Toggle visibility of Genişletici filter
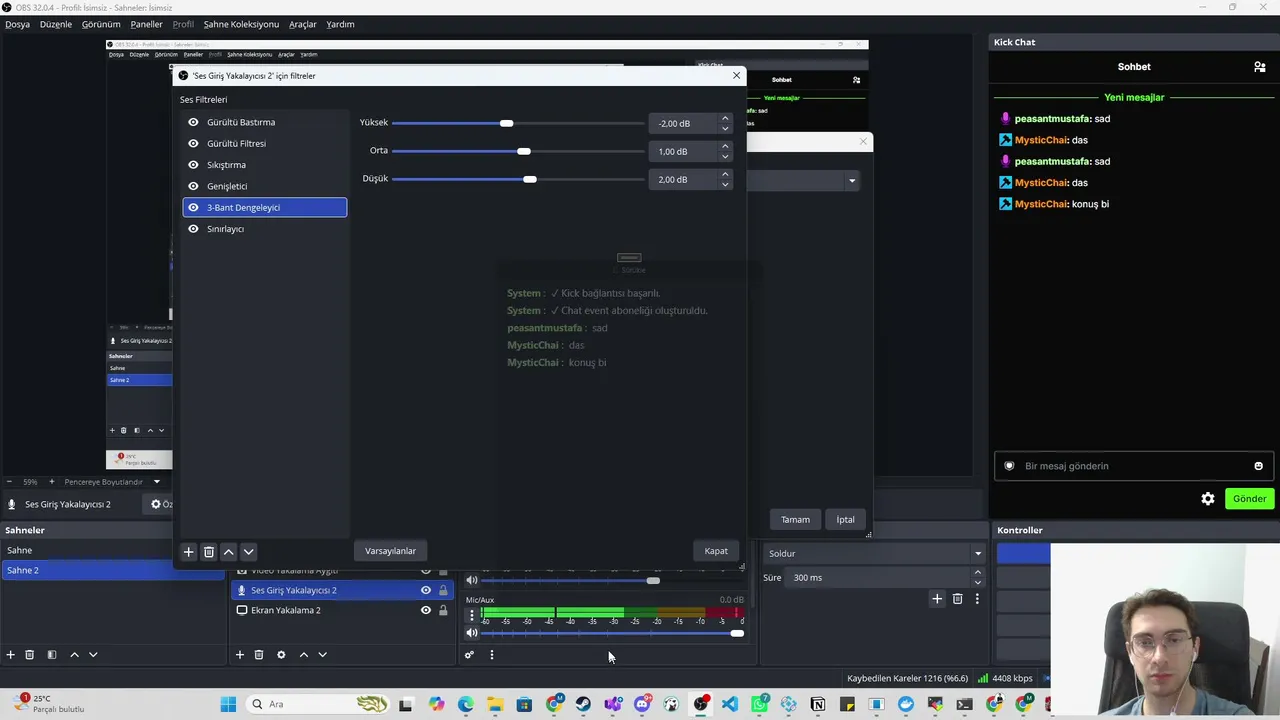Screen dimensions: 1280x720 (194, 186)
